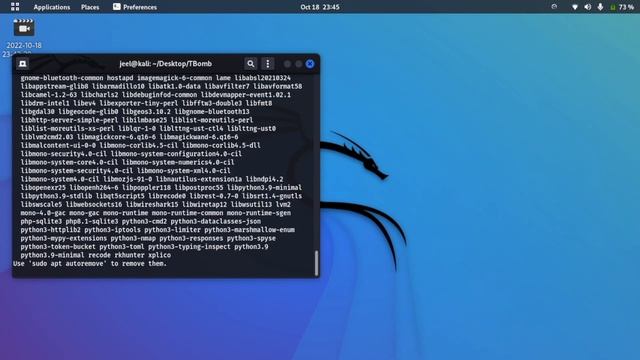The width and height of the screenshot is (640, 360).
Task: Click 'libswscale5' in terminal output
Action: click(41, 204)
